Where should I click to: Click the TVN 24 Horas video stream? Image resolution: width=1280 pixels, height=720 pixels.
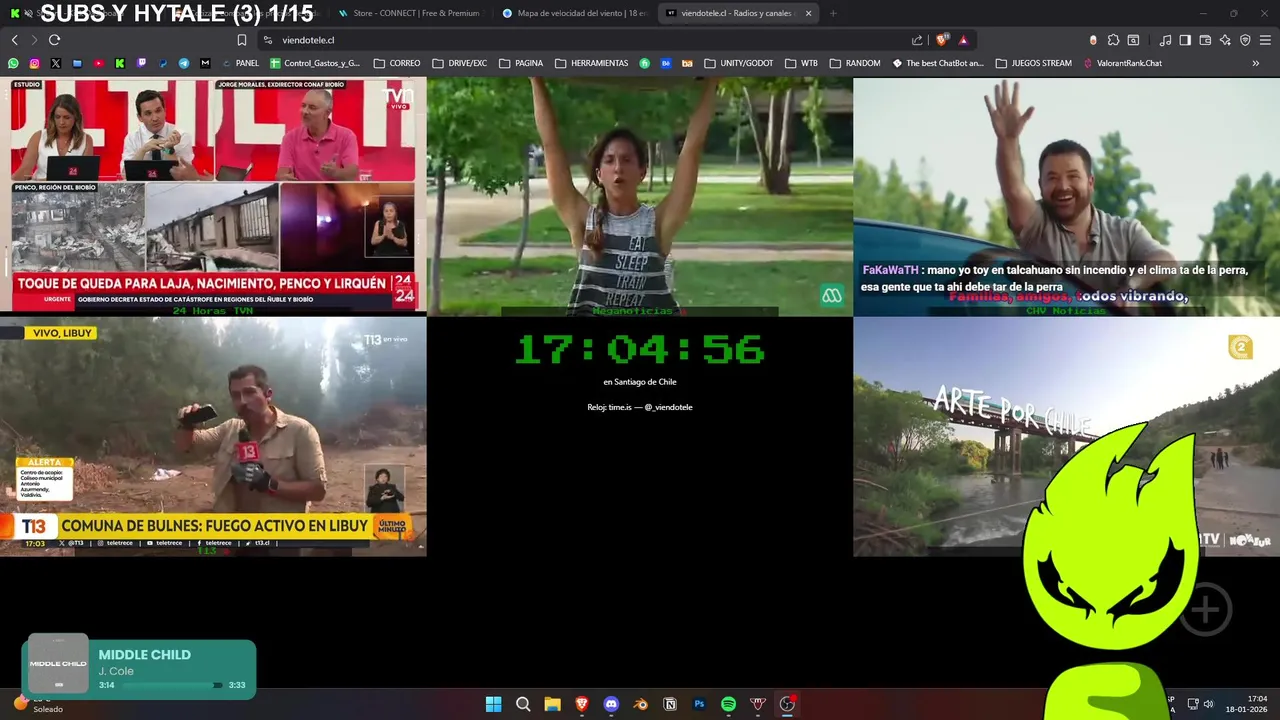coord(213,196)
